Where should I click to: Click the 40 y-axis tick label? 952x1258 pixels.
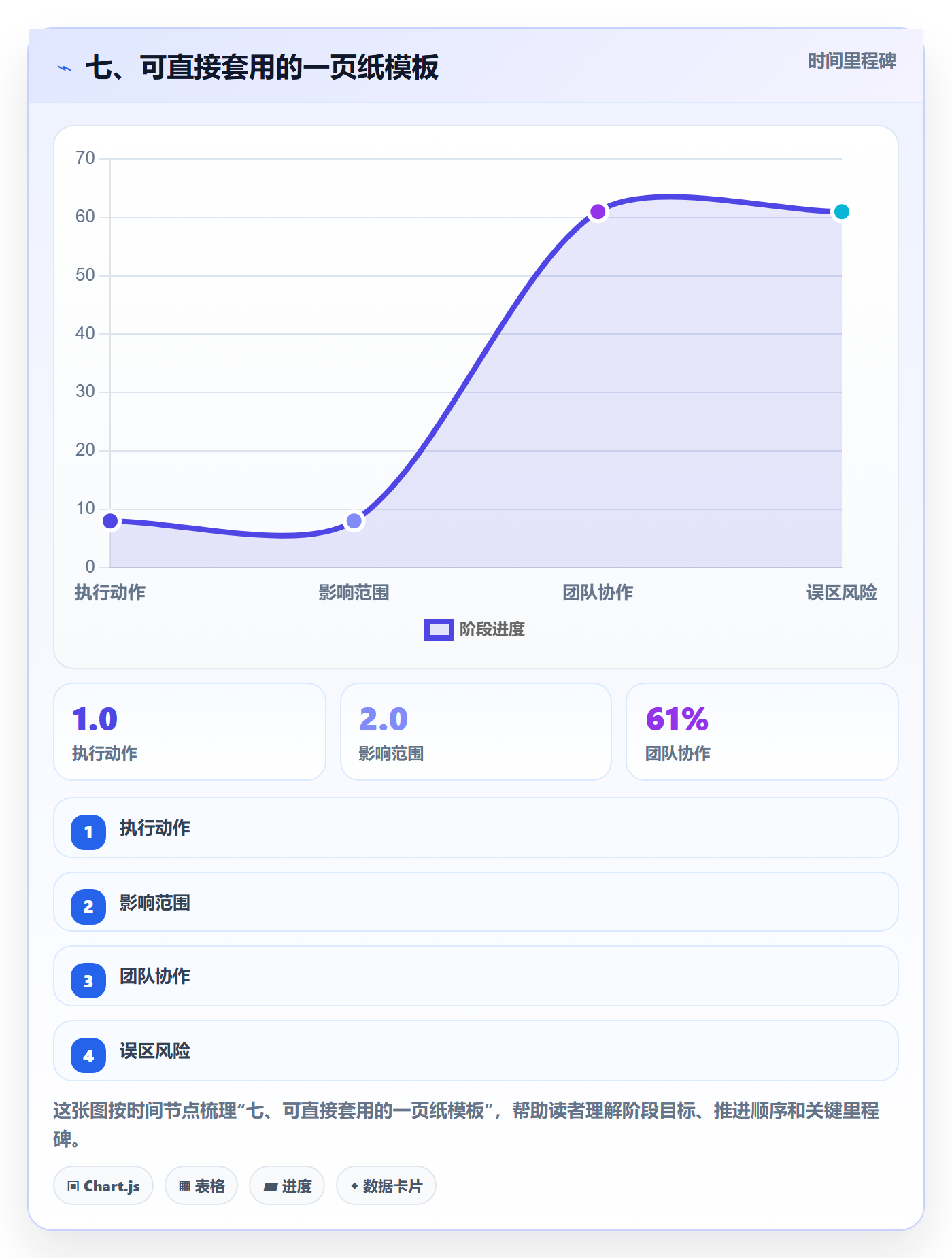click(85, 333)
